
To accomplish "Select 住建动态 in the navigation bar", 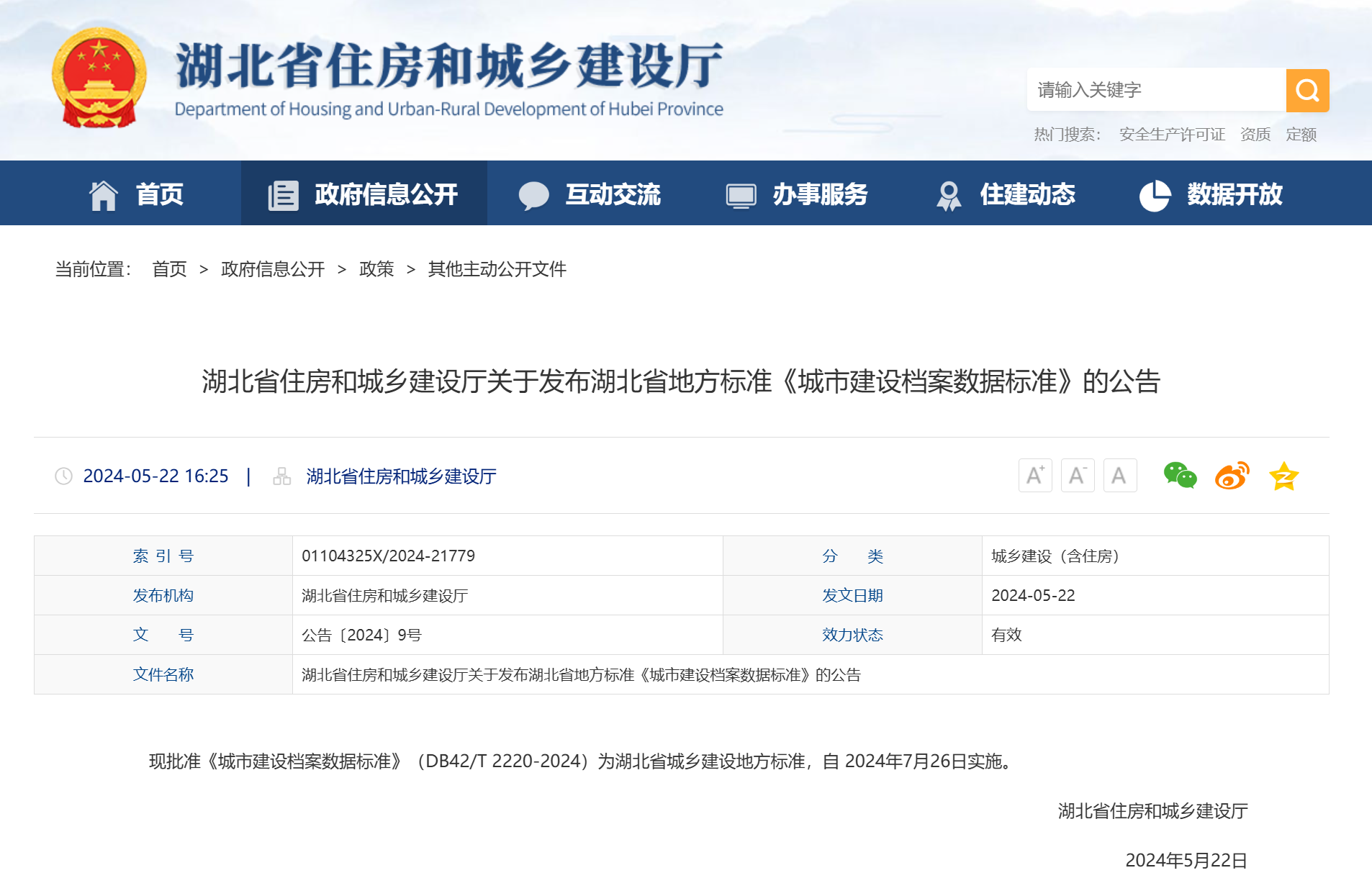I will click(x=1005, y=194).
